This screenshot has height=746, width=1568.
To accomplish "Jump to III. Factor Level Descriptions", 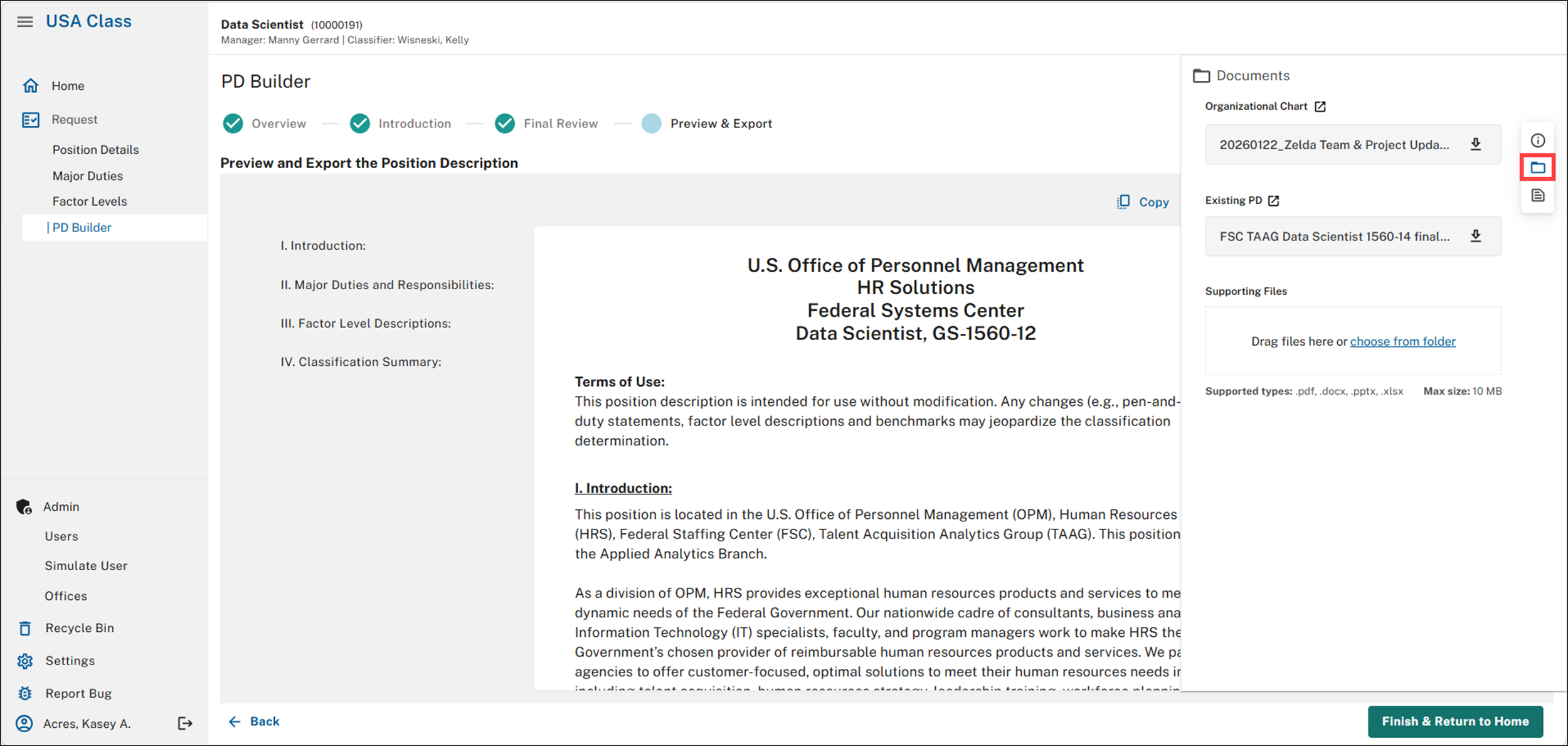I will coord(366,323).
